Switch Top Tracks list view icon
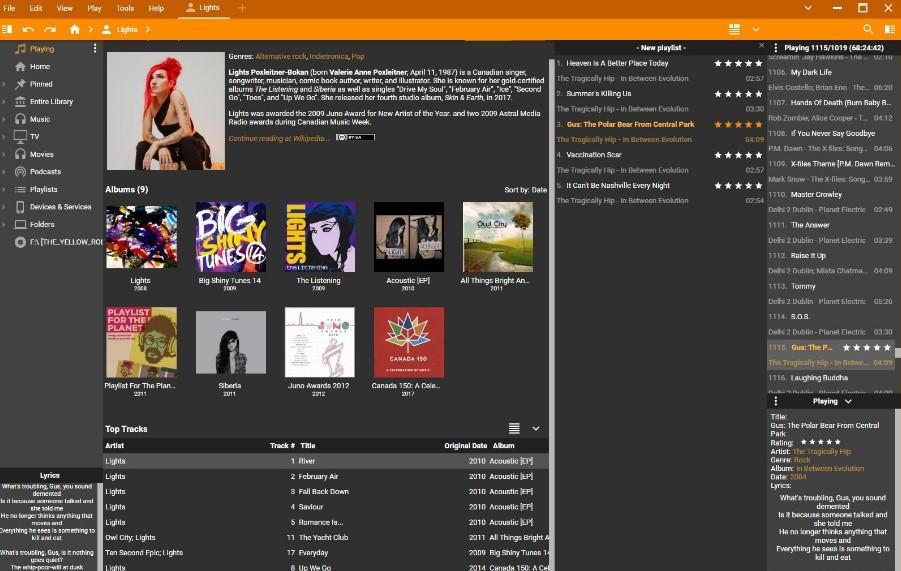Viewport: 901px width, 571px height. tap(514, 429)
